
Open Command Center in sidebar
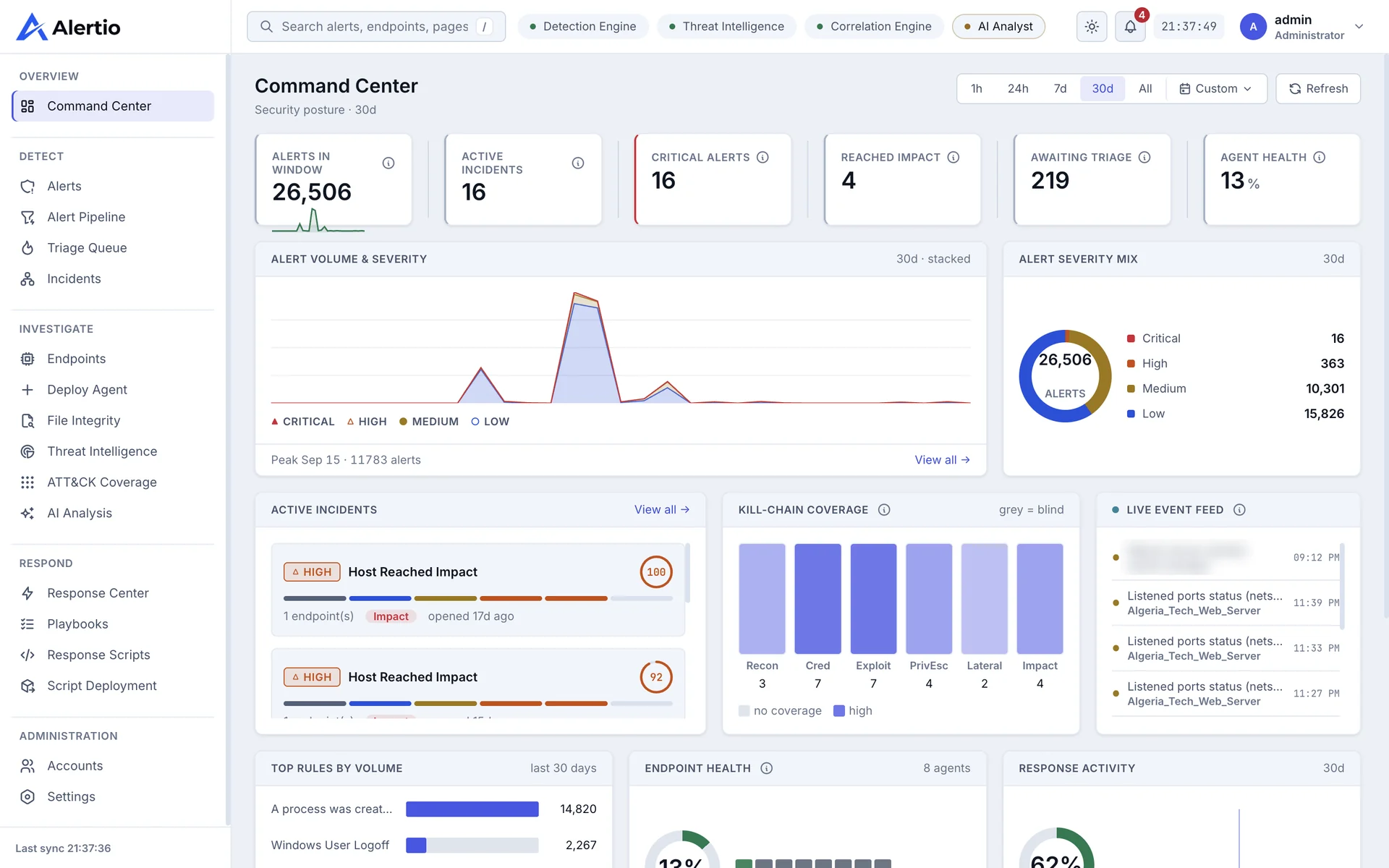pyautogui.click(x=113, y=106)
